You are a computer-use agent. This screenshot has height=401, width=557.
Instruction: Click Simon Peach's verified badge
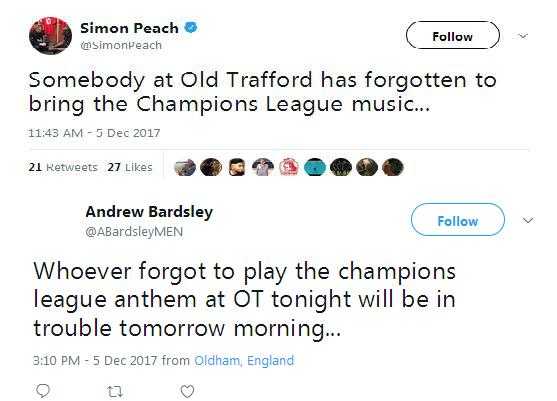click(191, 27)
